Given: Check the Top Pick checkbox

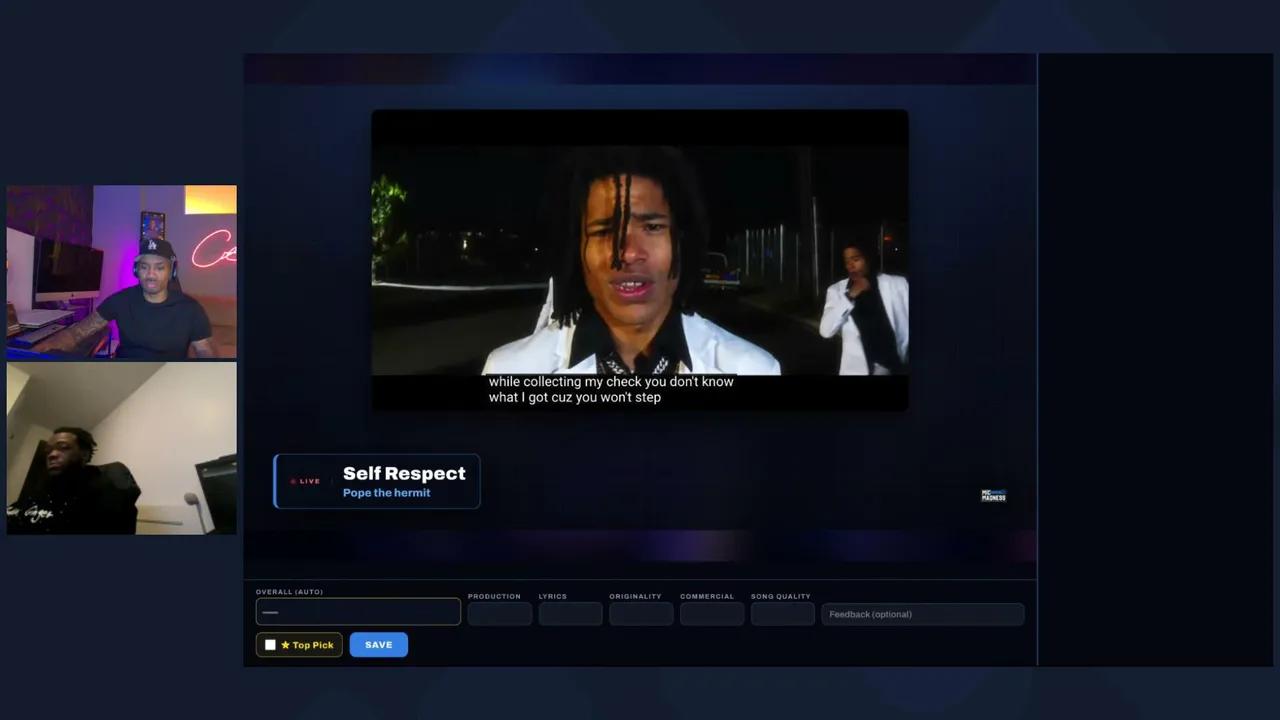Looking at the screenshot, I should (x=270, y=645).
